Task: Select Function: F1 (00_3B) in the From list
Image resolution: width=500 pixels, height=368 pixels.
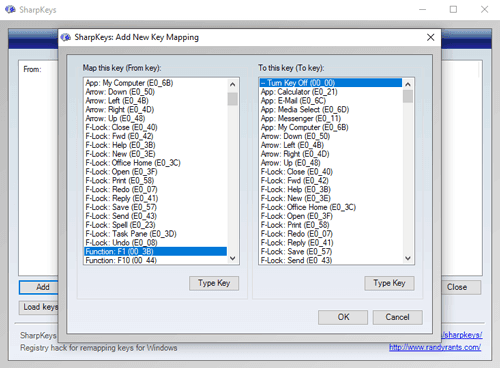Action: click(x=155, y=252)
